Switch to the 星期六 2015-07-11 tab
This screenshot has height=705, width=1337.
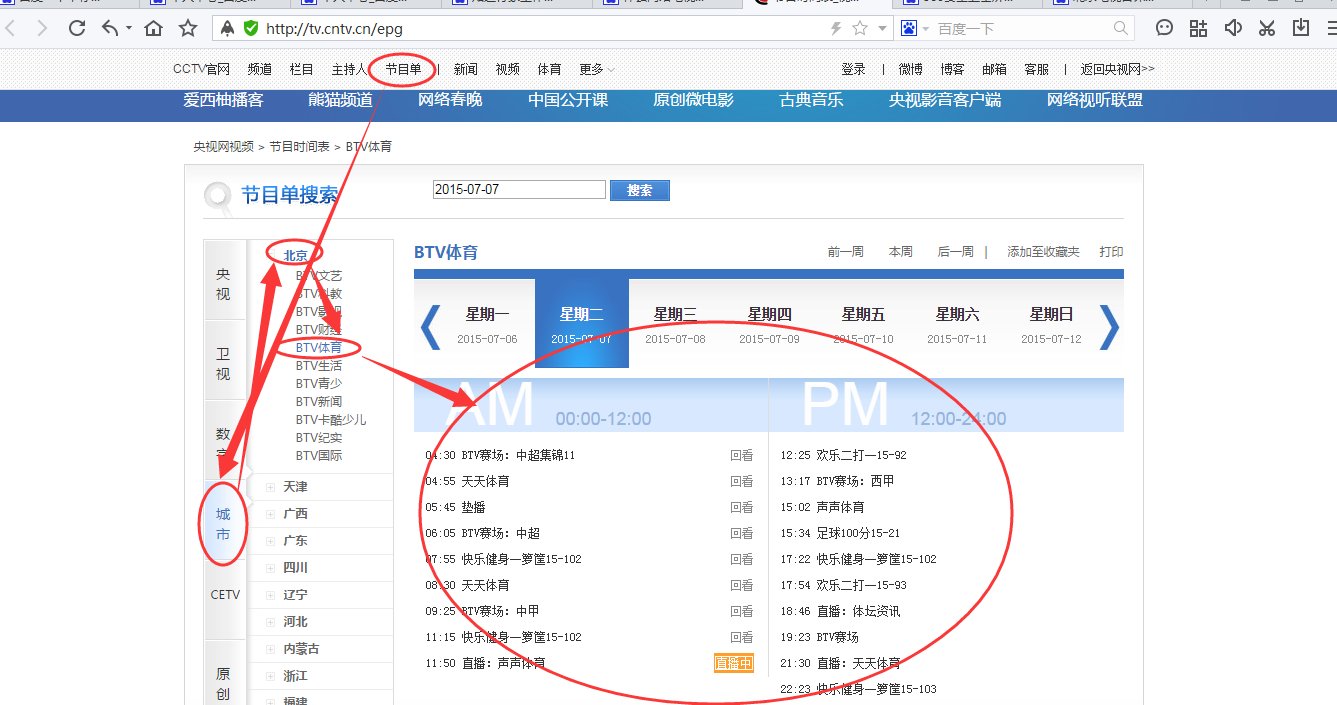tap(955, 322)
